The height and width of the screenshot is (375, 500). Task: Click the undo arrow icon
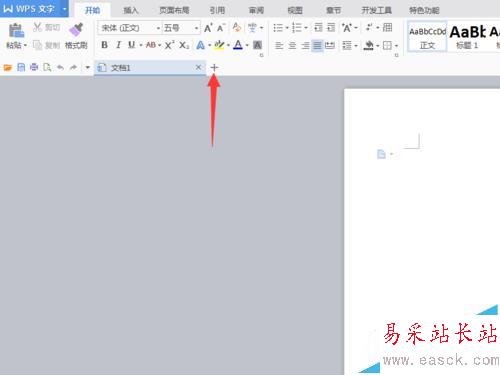coord(60,68)
